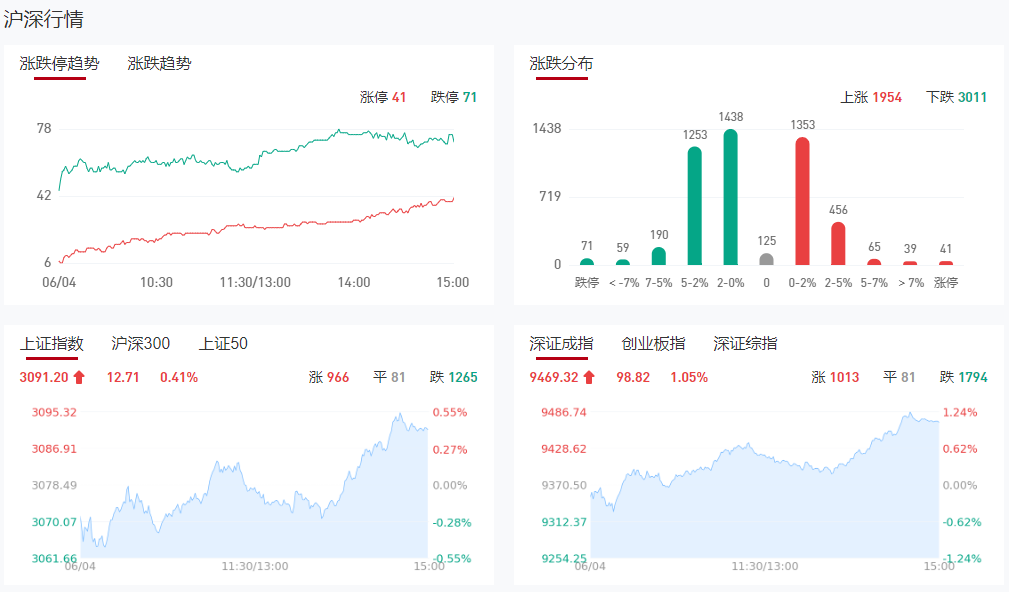This screenshot has width=1009, height=592.
Task: Click the 涨停 41 legend label
Action: point(383,97)
